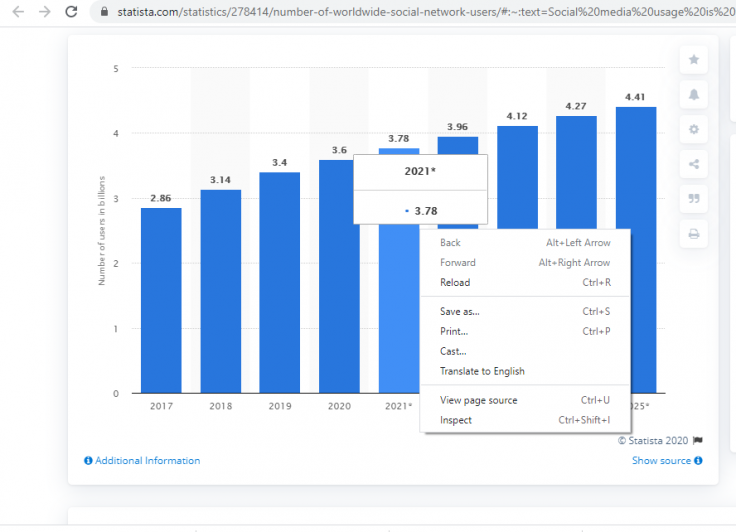This screenshot has width=736, height=532.
Task: Click the 2018 bar valued 3.14
Action: pyautogui.click(x=221, y=291)
